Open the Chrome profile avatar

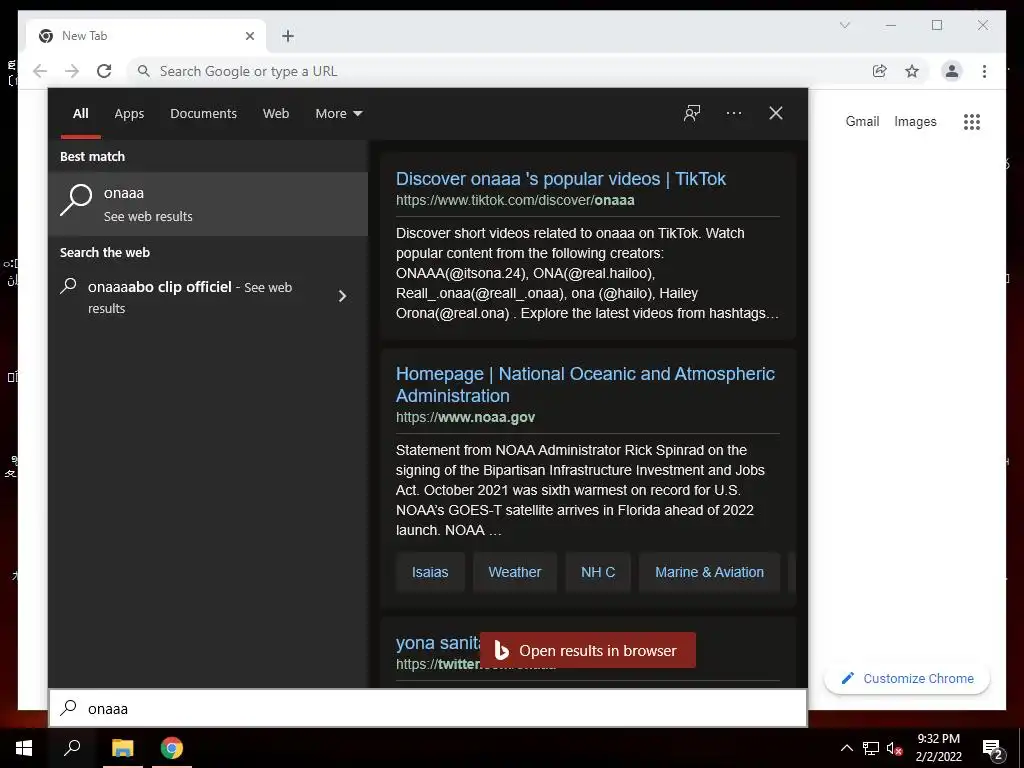pyautogui.click(x=952, y=71)
